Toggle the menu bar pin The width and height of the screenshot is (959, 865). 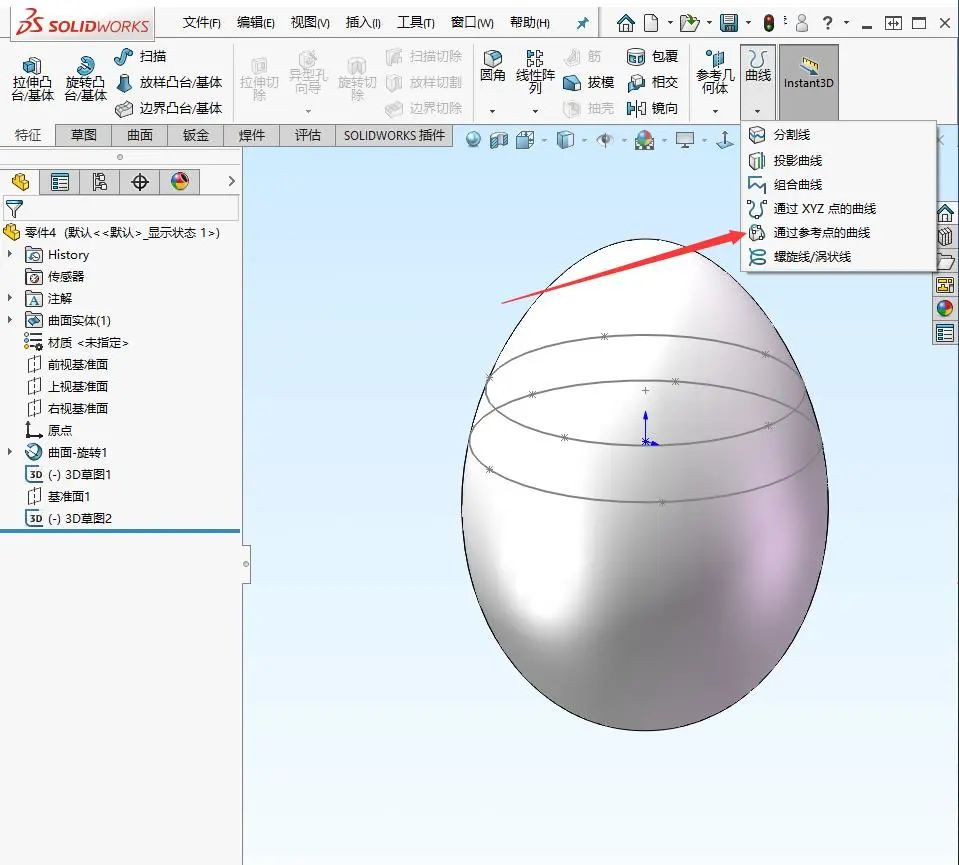(x=582, y=22)
